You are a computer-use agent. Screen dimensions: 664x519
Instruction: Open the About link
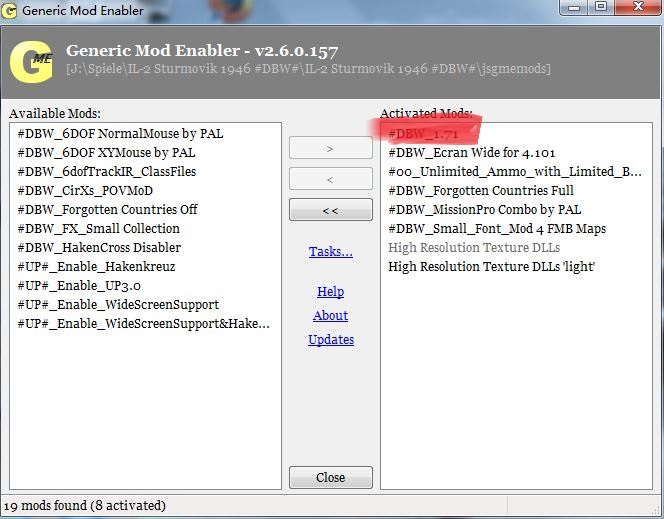click(x=331, y=315)
